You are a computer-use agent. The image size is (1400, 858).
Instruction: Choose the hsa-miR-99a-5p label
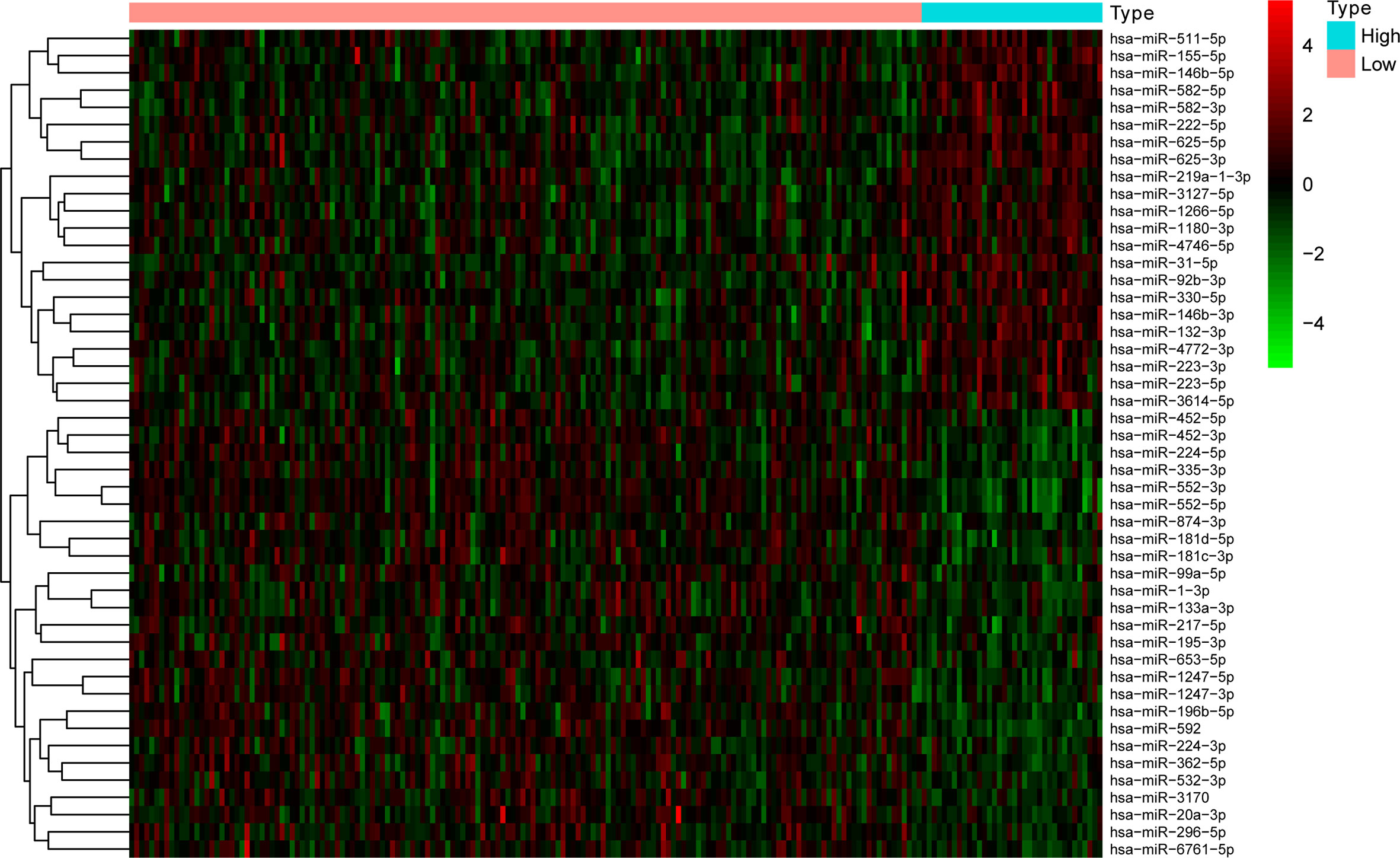(1168, 573)
